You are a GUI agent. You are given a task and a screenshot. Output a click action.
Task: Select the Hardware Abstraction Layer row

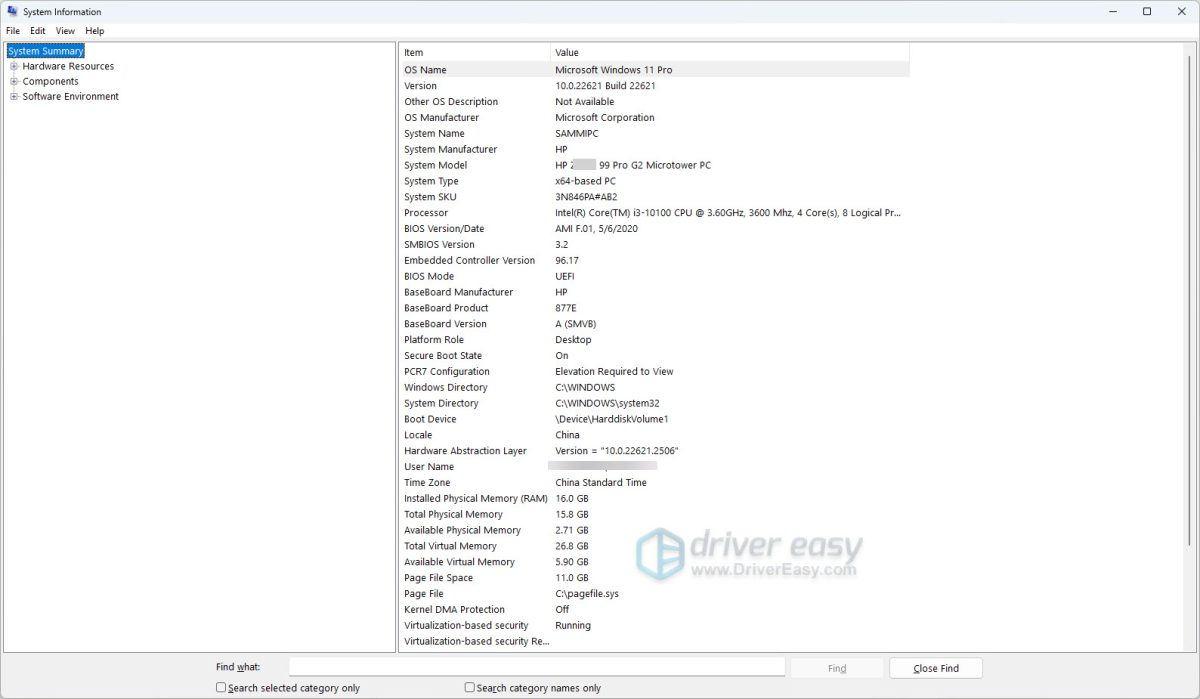tap(655, 451)
